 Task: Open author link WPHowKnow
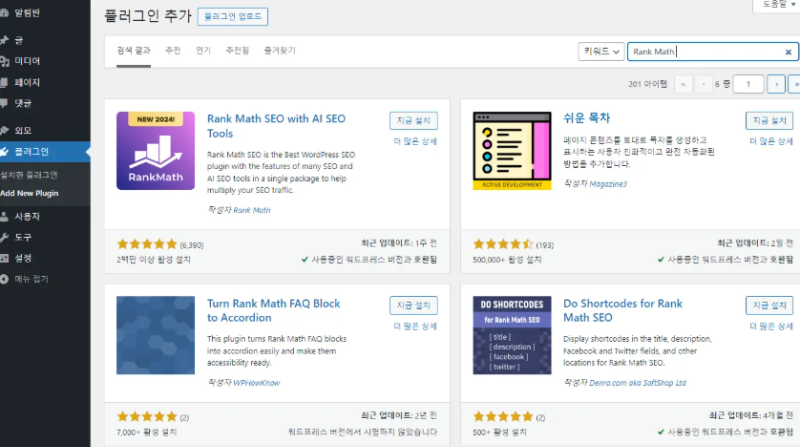[x=256, y=383]
